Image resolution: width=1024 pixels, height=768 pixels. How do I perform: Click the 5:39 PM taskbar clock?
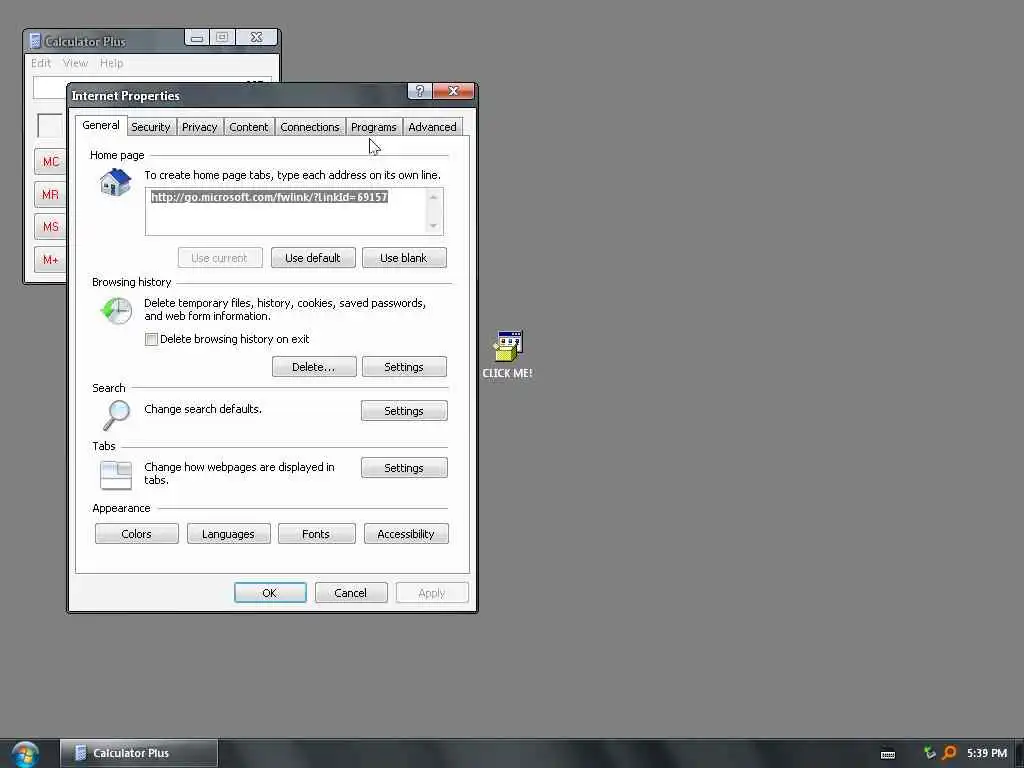987,753
